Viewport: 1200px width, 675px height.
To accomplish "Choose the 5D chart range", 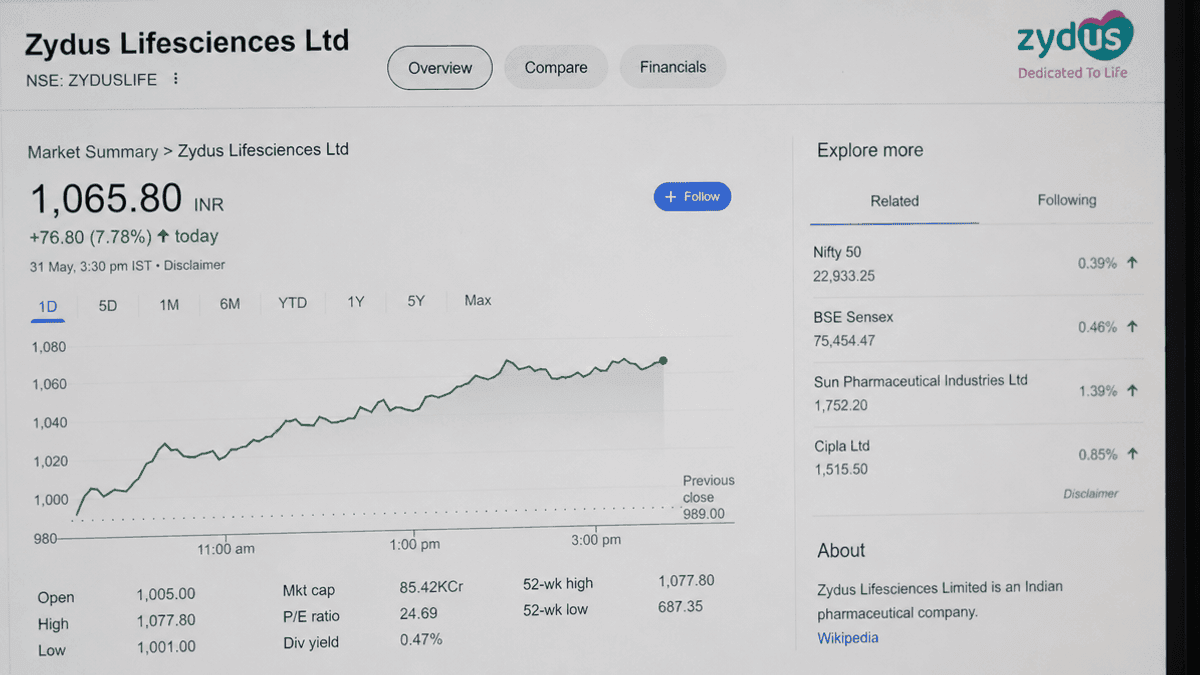I will pos(108,305).
